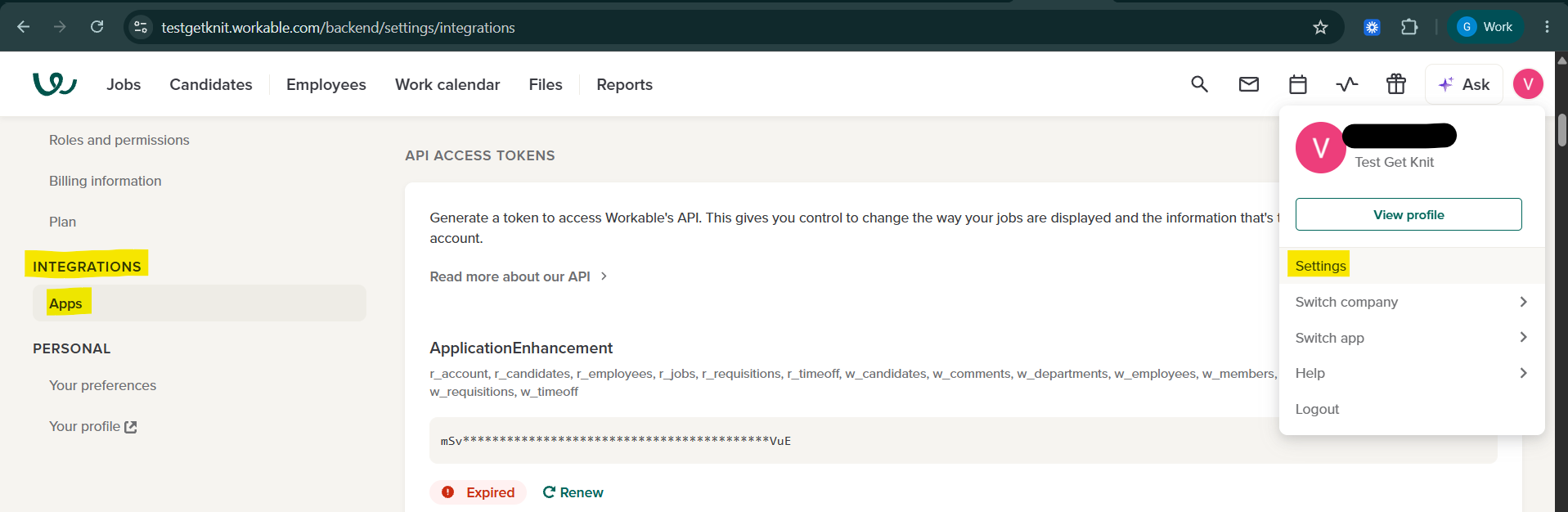Open the search magnifier icon

pos(1199,84)
